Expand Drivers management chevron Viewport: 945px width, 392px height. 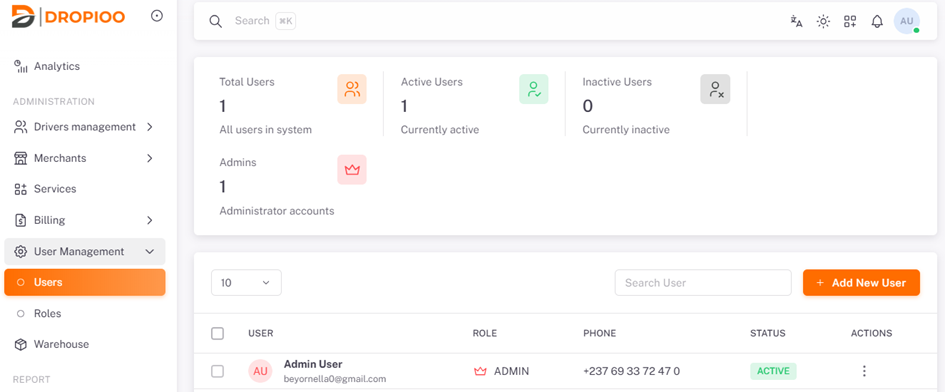tap(149, 127)
